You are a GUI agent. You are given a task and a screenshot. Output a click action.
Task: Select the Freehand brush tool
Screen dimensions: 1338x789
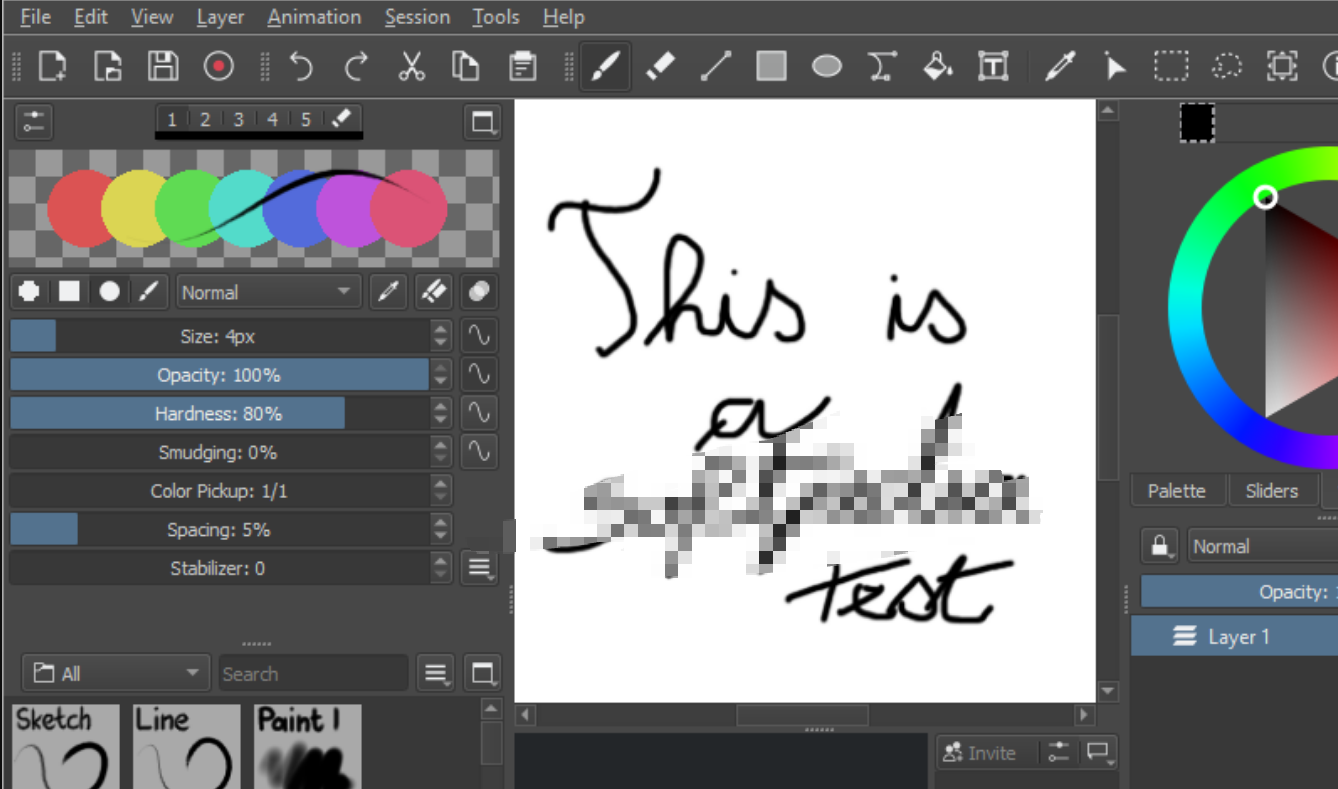(604, 66)
